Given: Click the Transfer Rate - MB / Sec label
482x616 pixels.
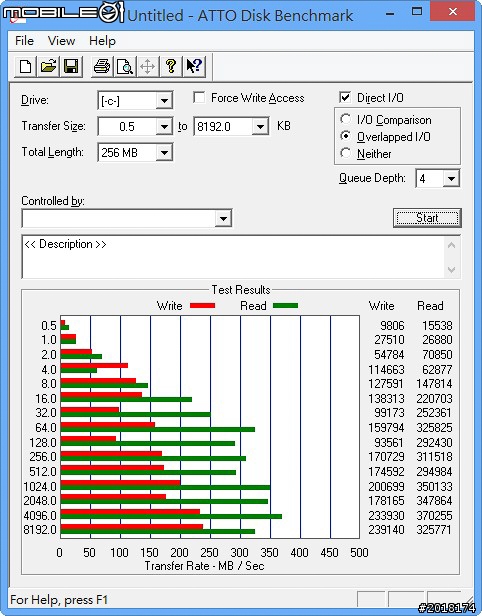Looking at the screenshot, I should [204, 566].
